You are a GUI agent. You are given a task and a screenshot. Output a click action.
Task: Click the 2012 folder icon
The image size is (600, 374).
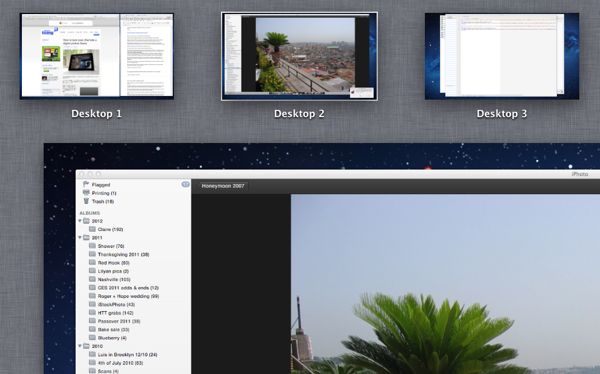[86, 221]
